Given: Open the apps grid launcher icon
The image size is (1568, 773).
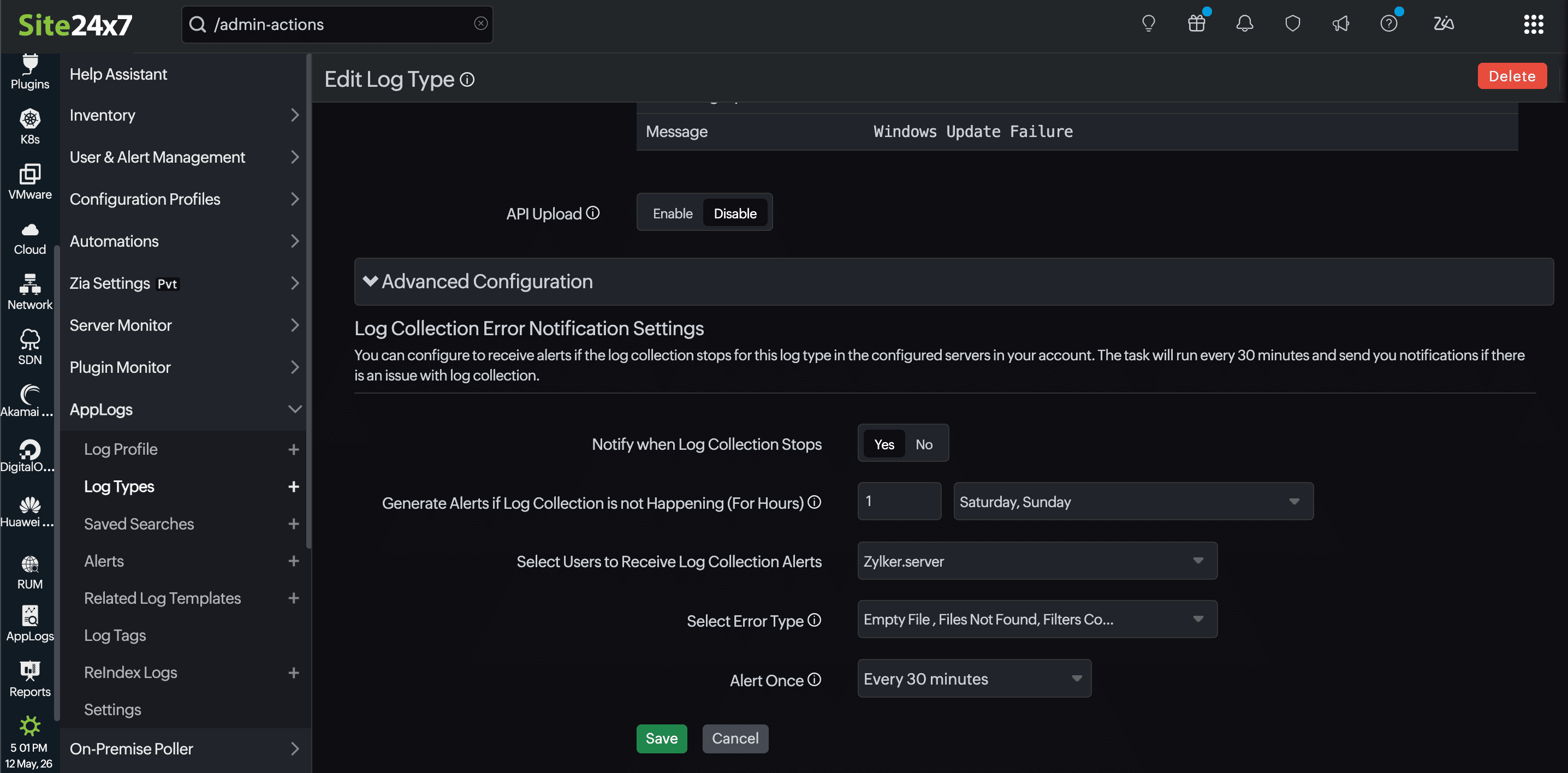Looking at the screenshot, I should pos(1533,23).
